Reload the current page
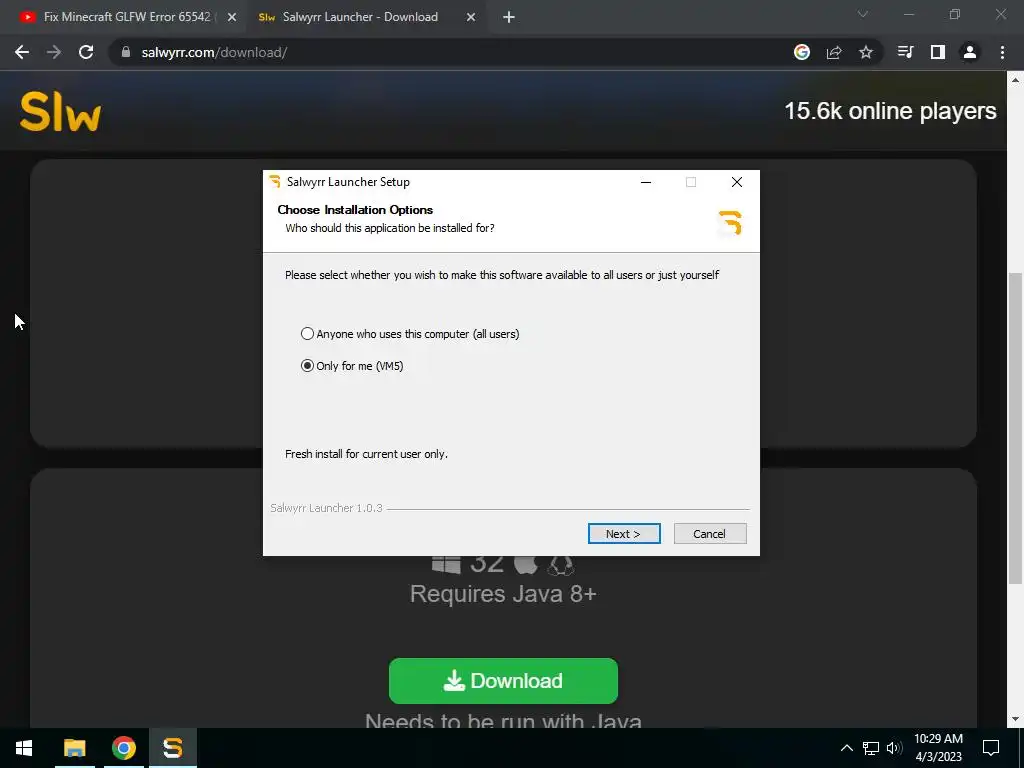Image resolution: width=1024 pixels, height=768 pixels. [86, 52]
